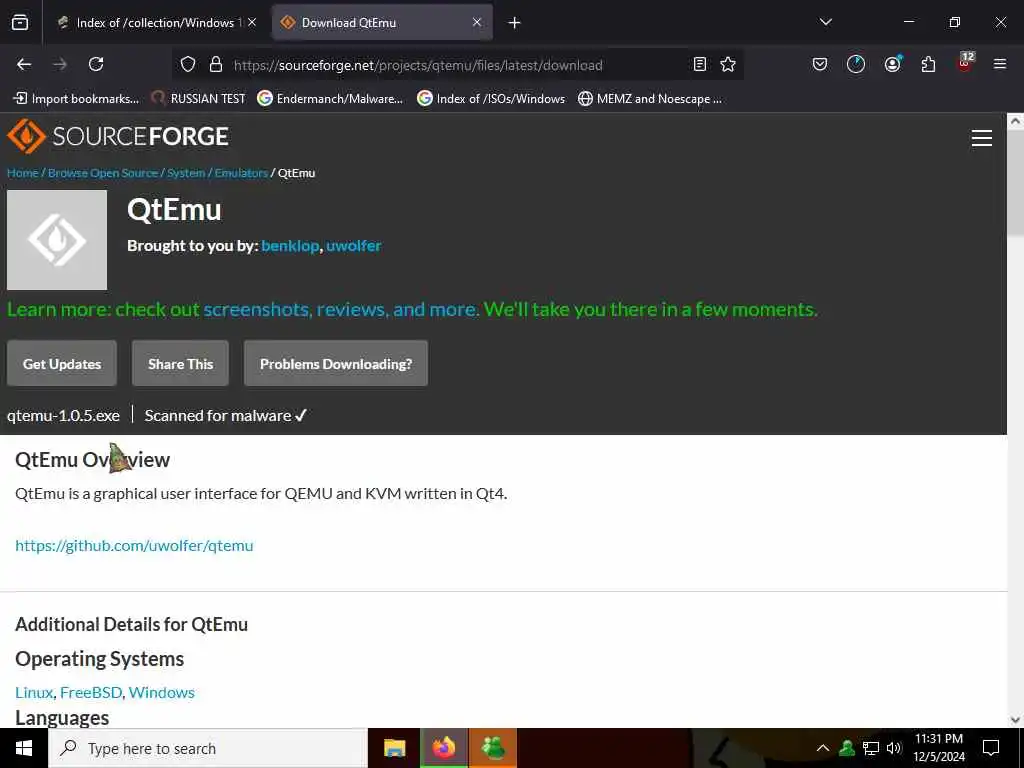Click Problems Downloading? button
The width and height of the screenshot is (1024, 768).
click(x=336, y=364)
